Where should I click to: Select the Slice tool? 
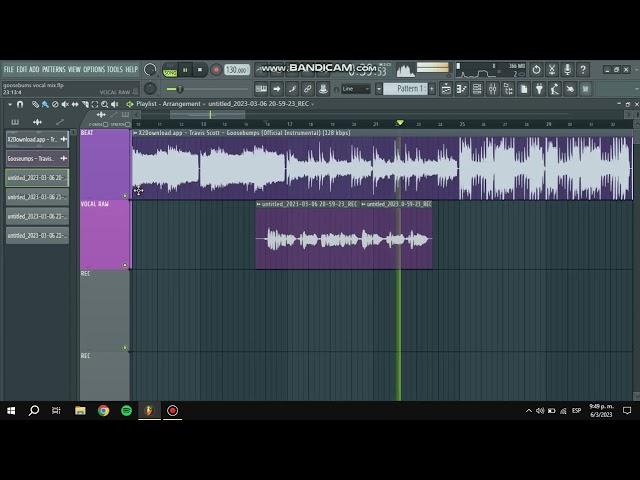click(85, 104)
